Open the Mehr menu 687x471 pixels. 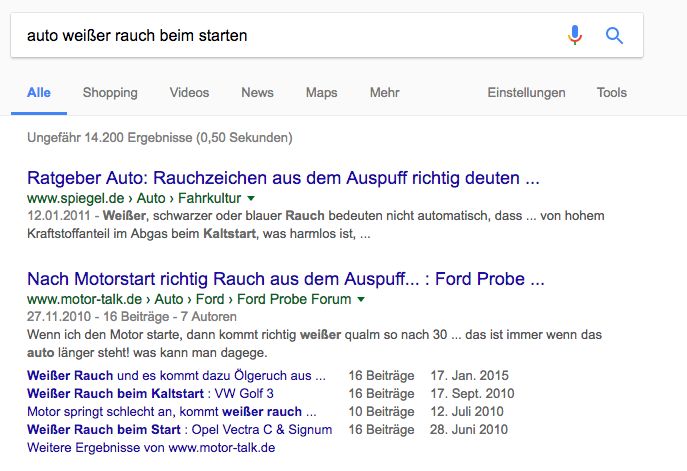coord(385,93)
